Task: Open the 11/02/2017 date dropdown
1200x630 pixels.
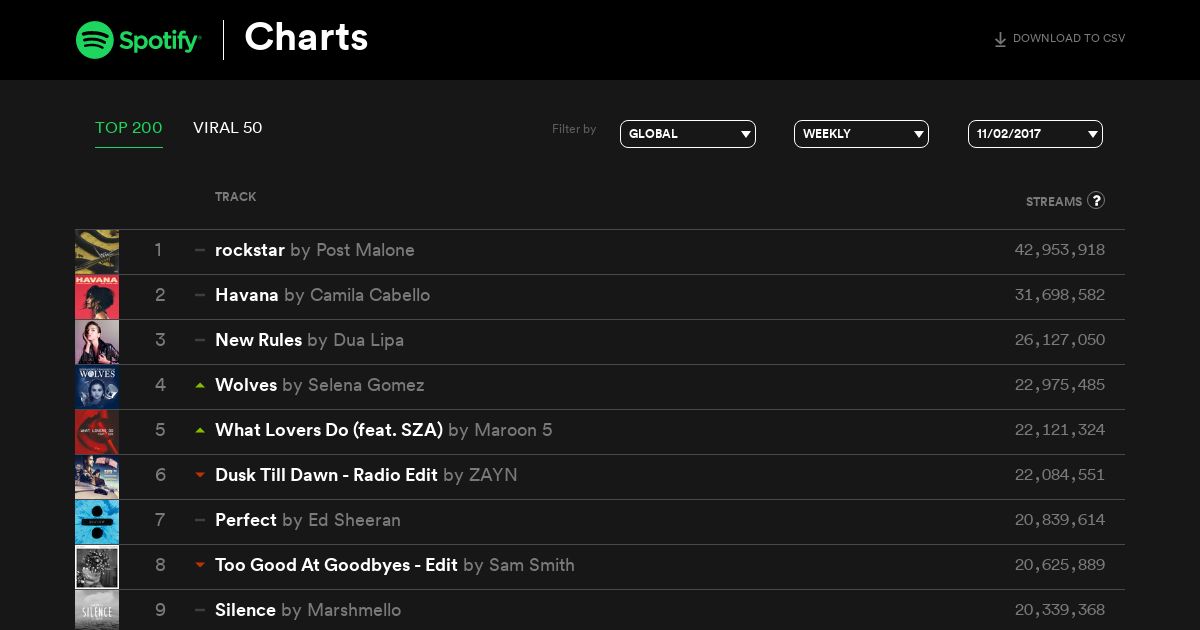Action: 1035,134
